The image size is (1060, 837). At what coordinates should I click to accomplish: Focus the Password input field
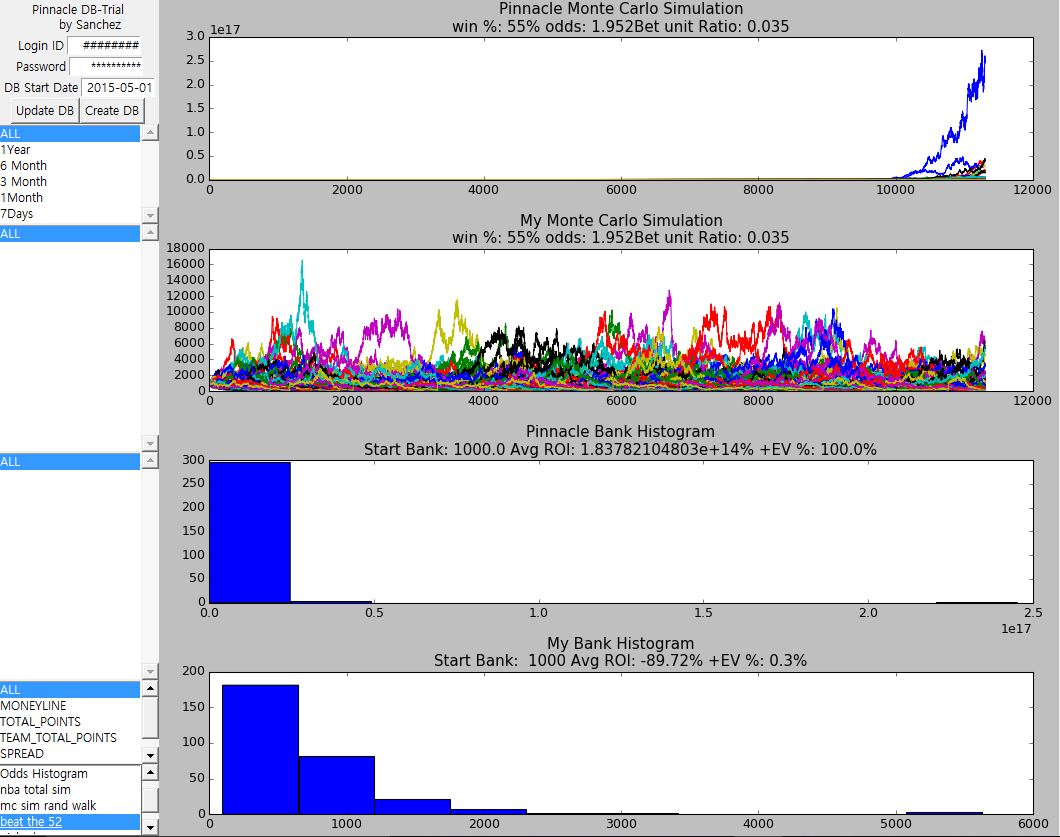[x=105, y=66]
